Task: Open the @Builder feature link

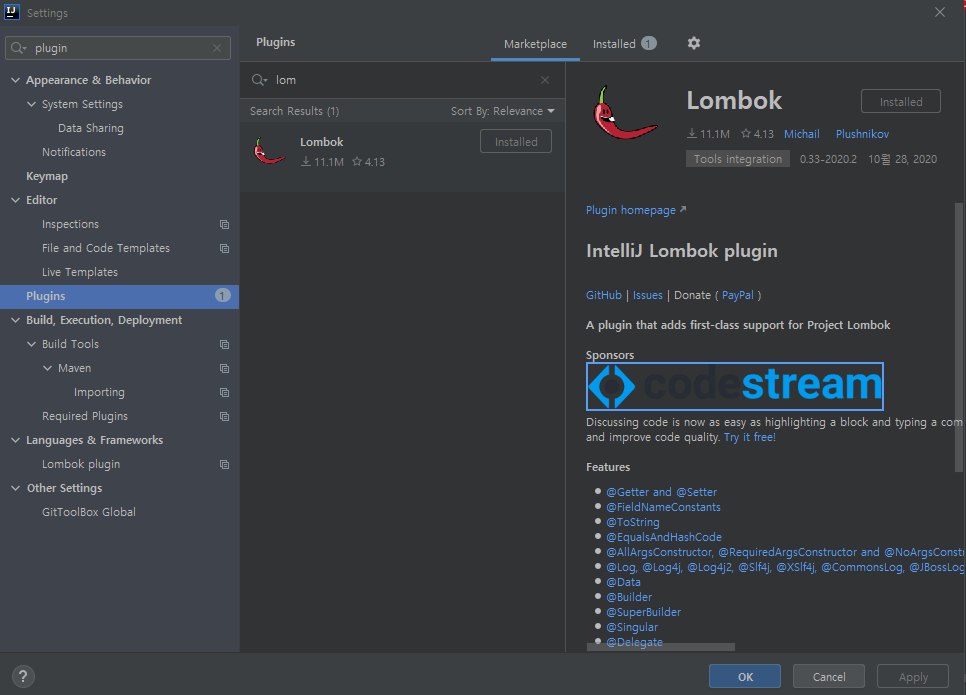Action: point(629,597)
